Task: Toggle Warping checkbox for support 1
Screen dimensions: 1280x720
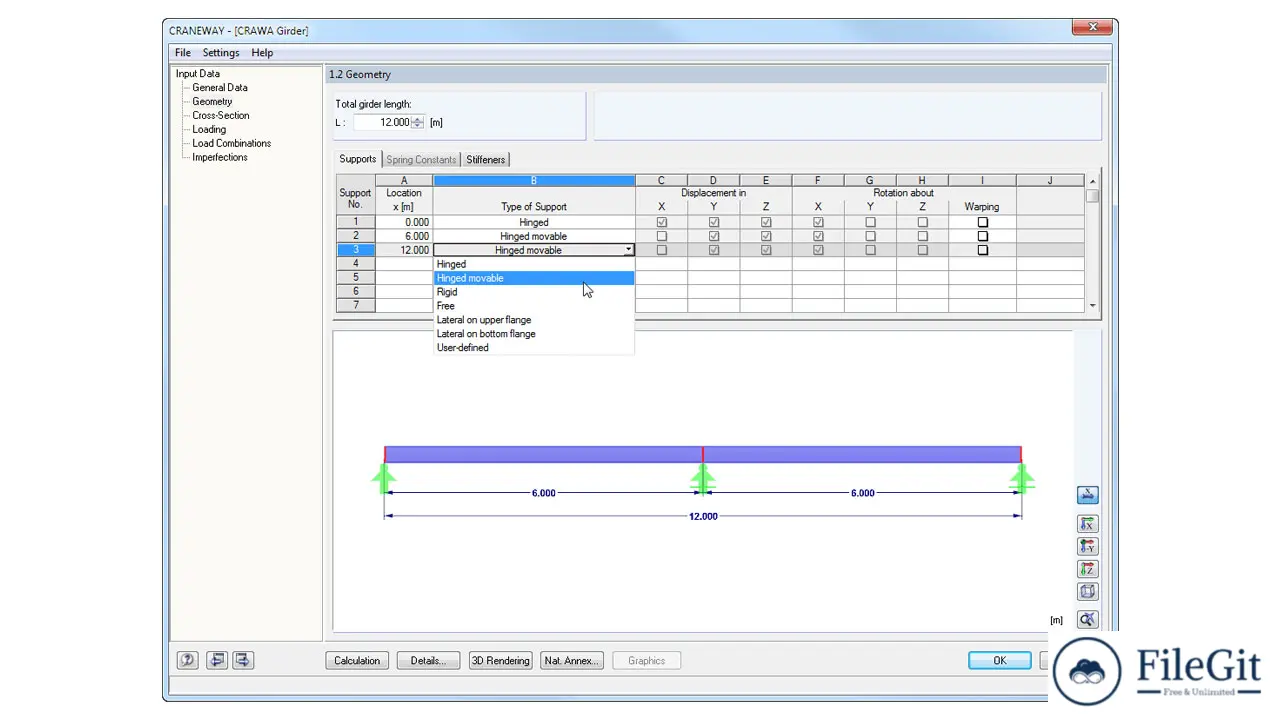Action: 982,222
